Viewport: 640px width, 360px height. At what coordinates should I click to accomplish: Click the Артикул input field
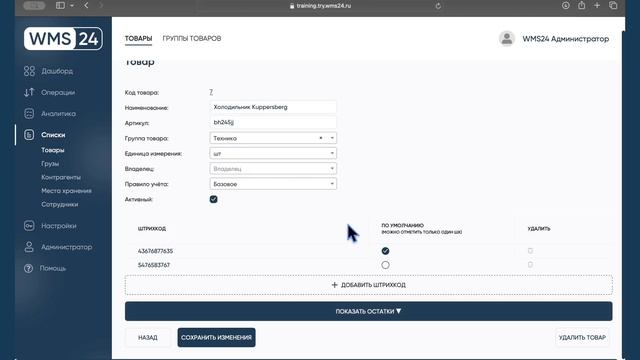click(273, 122)
